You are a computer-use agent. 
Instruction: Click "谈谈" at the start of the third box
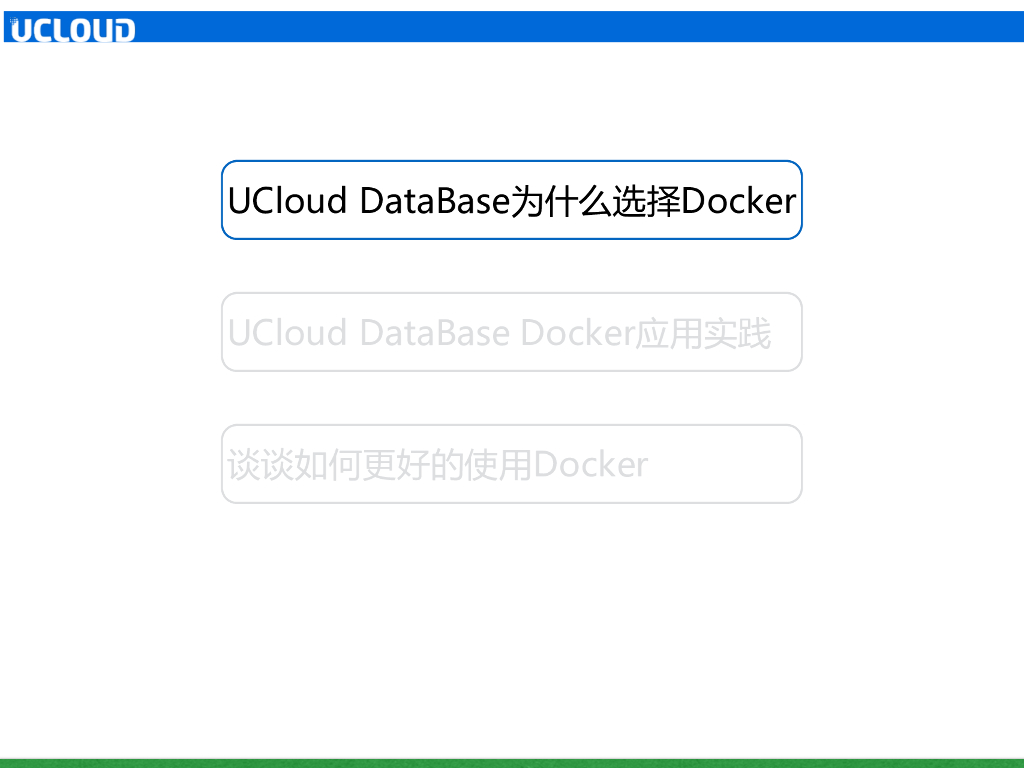coord(261,465)
